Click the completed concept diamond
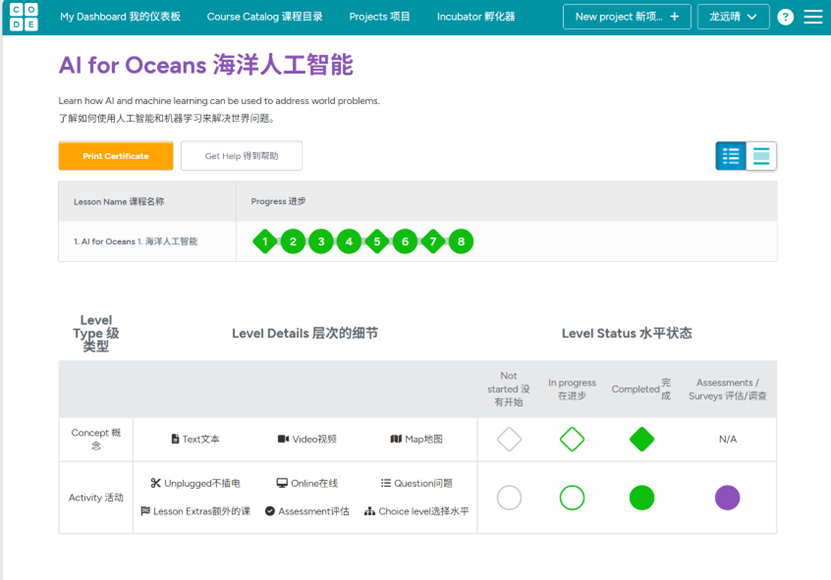Viewport: 831px width, 580px height. click(x=642, y=439)
